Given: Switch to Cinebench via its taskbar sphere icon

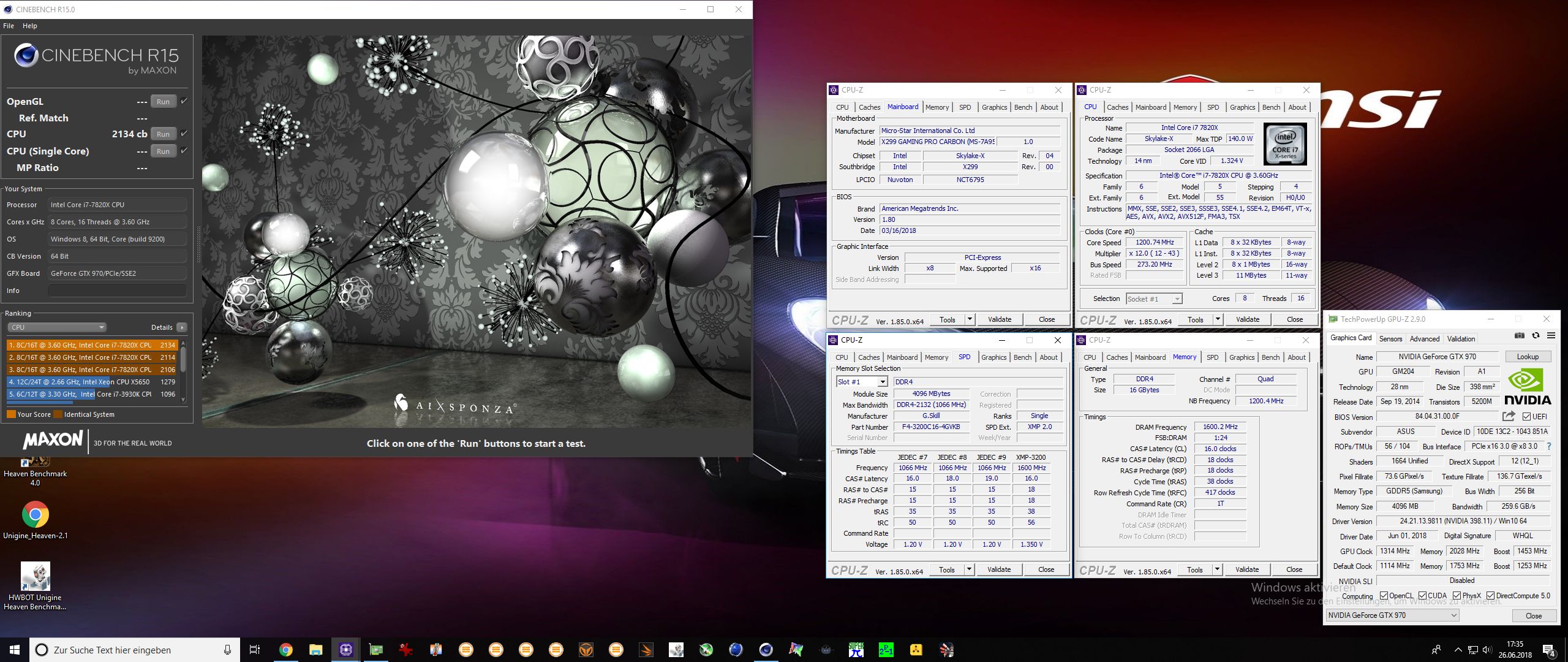Looking at the screenshot, I should [766, 650].
